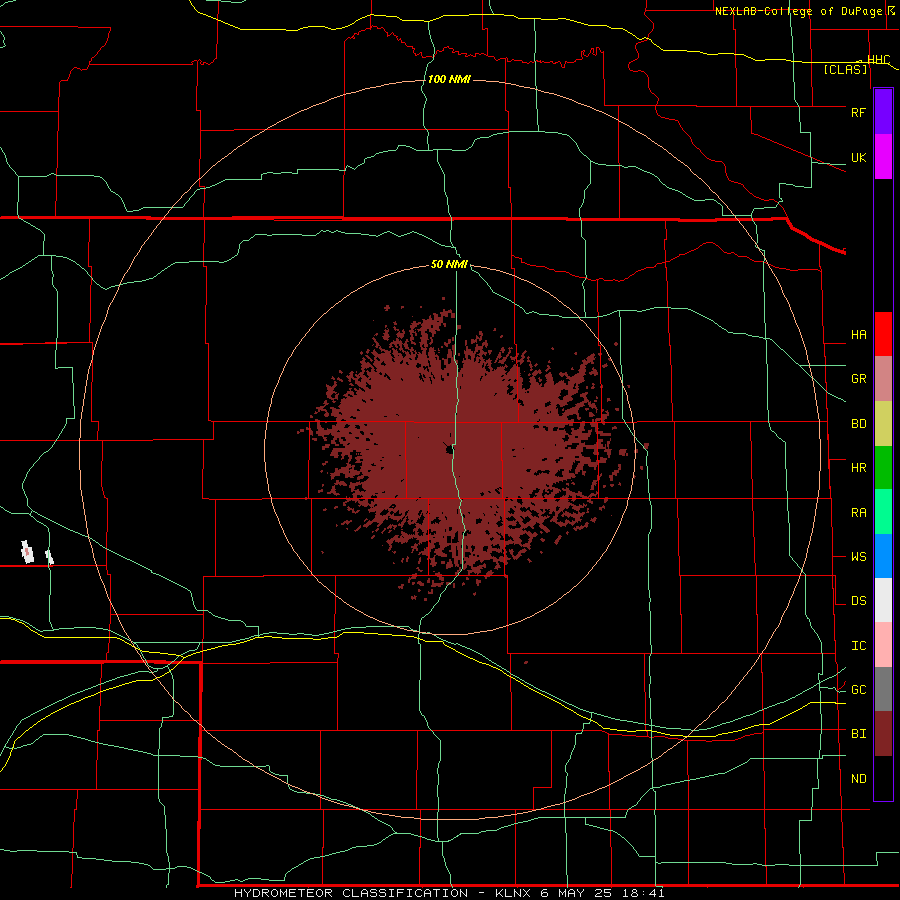Image resolution: width=900 pixels, height=900 pixels.
Task: Click the white dry snow echo
Action: [27, 552]
